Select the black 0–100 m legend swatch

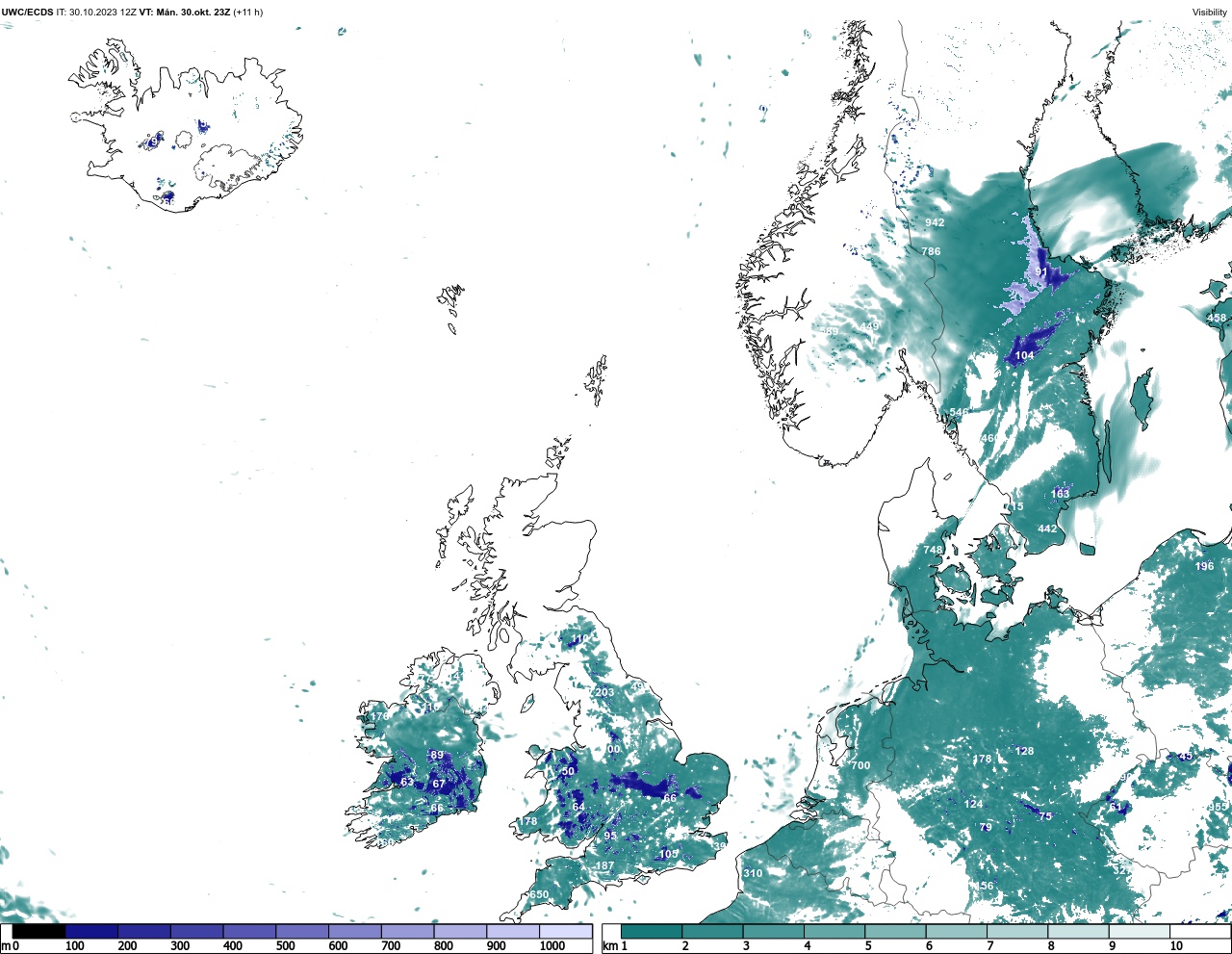39,932
